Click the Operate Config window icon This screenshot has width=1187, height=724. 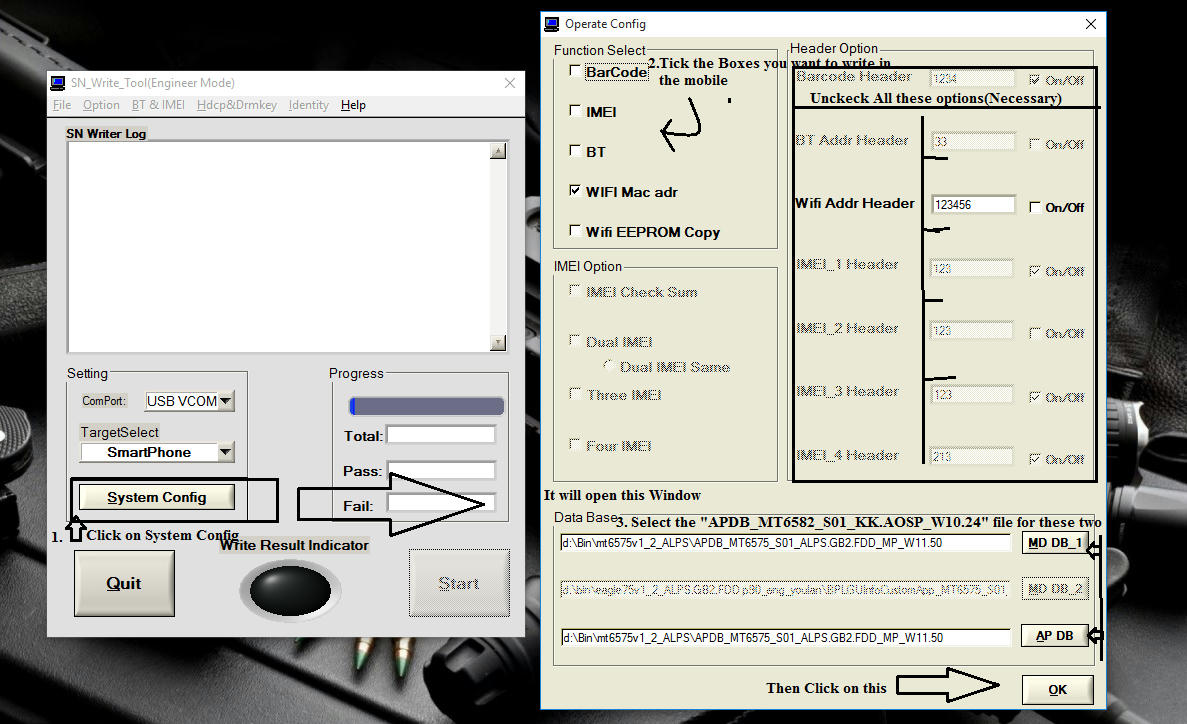(x=552, y=24)
